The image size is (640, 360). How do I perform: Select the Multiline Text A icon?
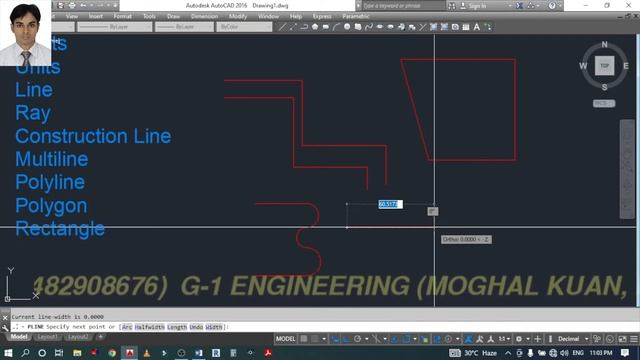[x=476, y=27]
